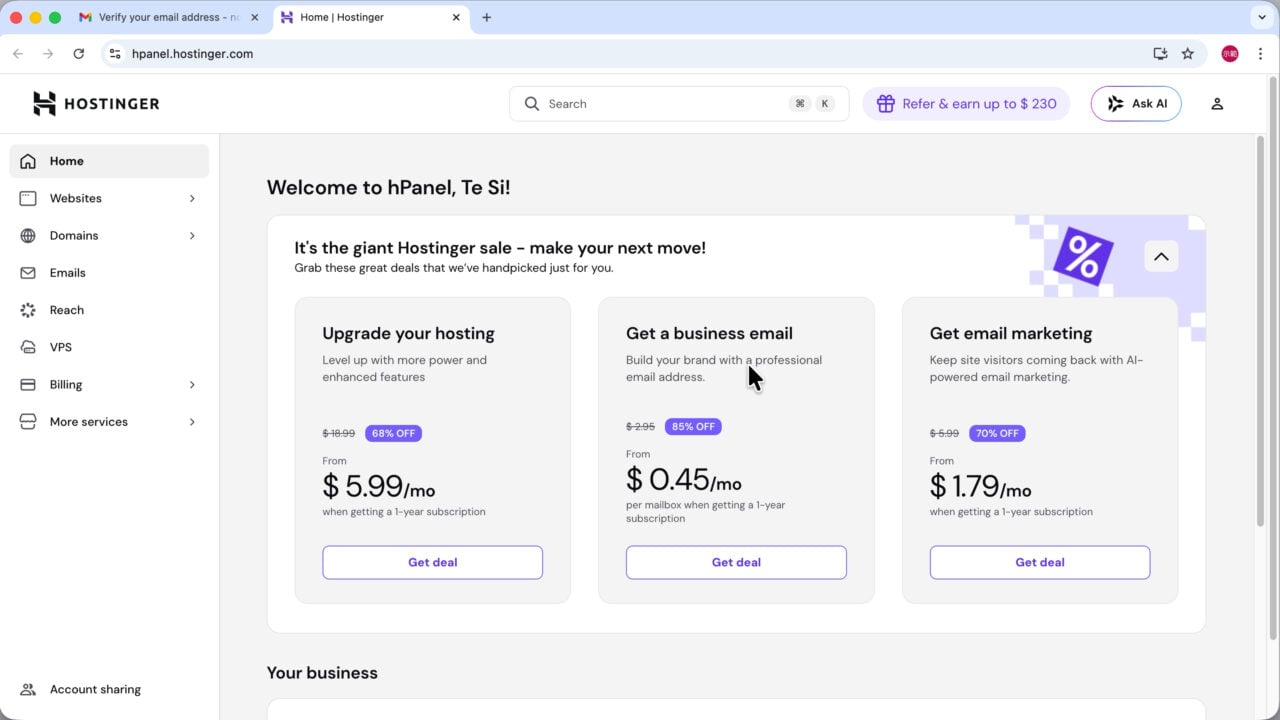The width and height of the screenshot is (1280, 720).
Task: Click the $5.99/mo price
Action: point(379,487)
